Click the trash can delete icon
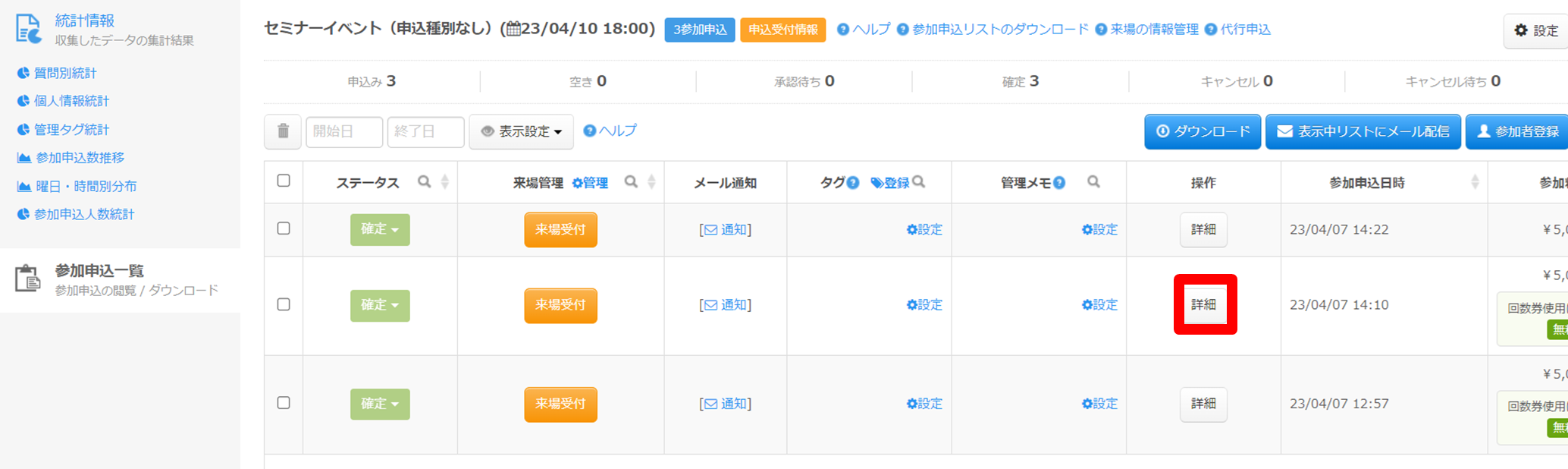This screenshot has height=469, width=1568. pyautogui.click(x=283, y=131)
